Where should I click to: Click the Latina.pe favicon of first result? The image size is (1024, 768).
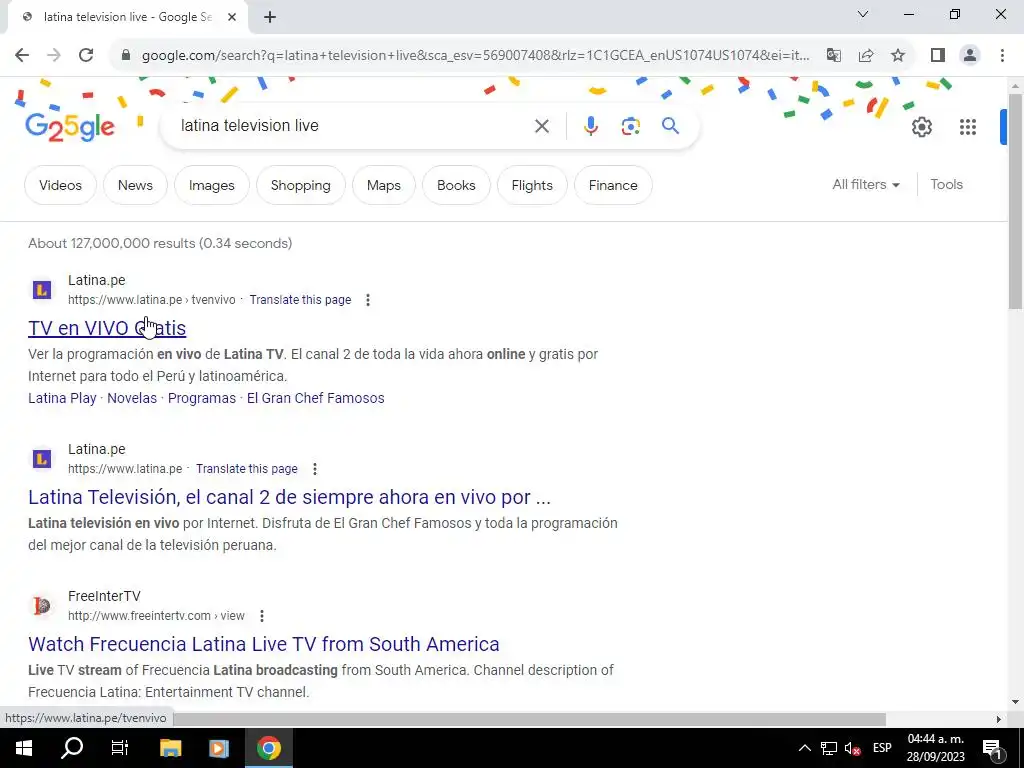(x=42, y=289)
